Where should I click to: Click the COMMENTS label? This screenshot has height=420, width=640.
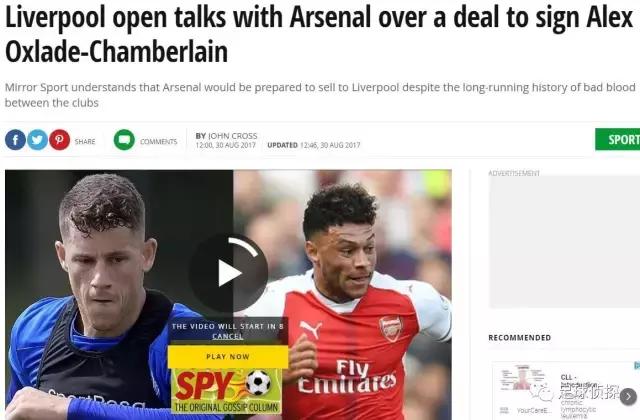click(x=158, y=142)
